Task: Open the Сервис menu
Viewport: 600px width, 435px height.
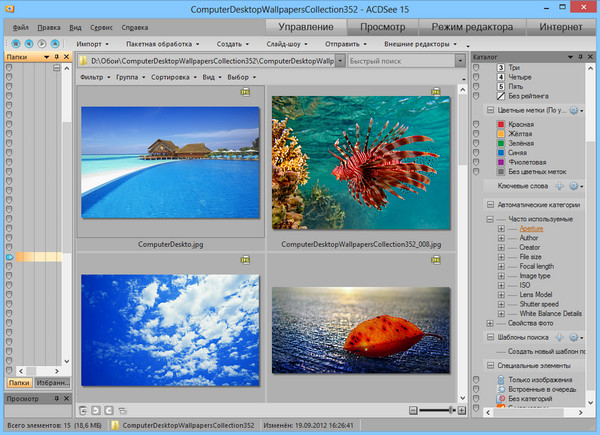Action: (x=100, y=26)
